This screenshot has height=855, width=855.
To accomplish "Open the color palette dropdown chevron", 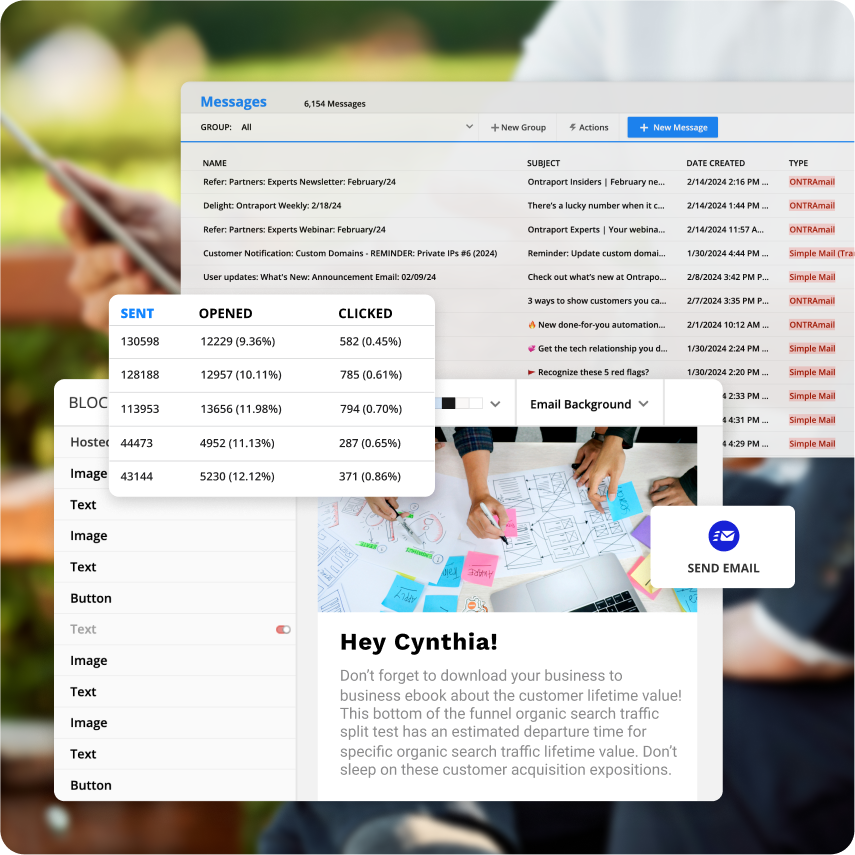I will [x=494, y=402].
